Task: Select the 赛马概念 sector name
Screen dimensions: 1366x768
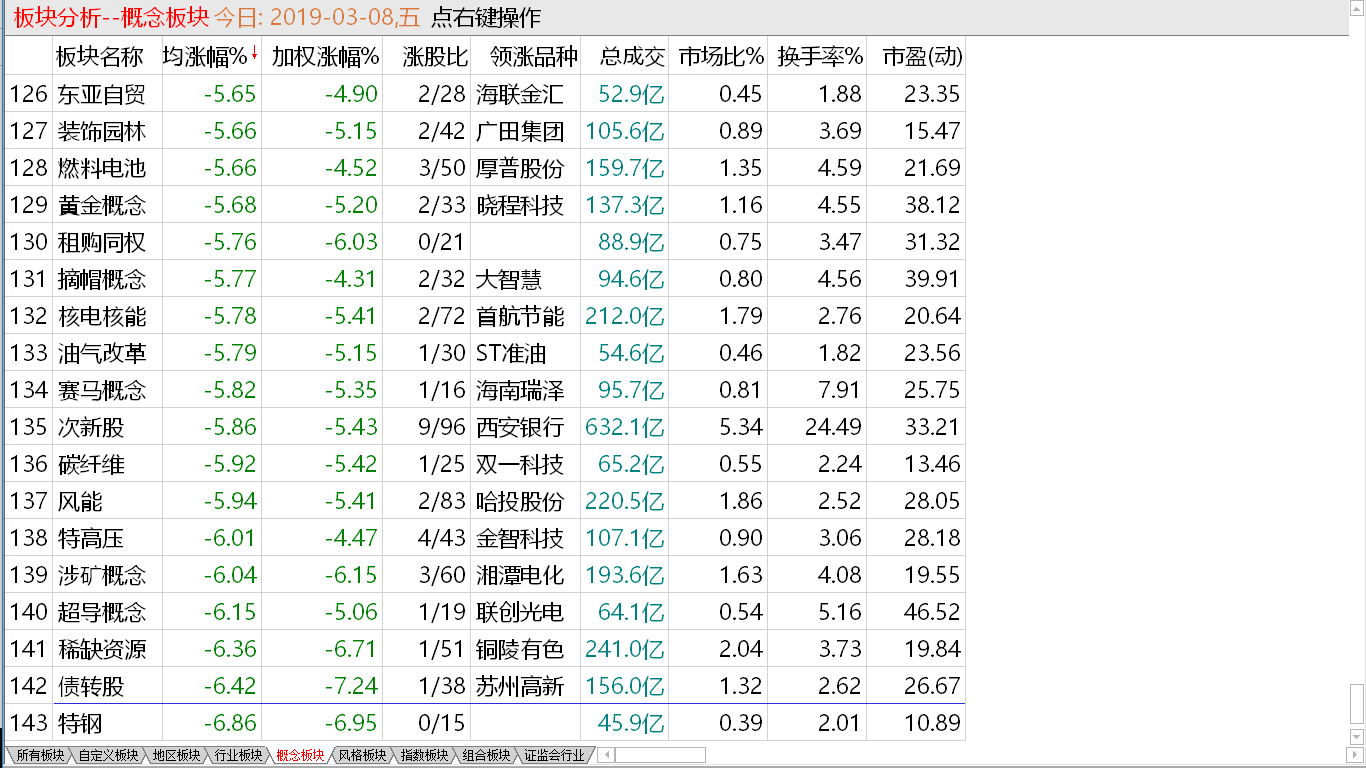Action: tap(102, 390)
